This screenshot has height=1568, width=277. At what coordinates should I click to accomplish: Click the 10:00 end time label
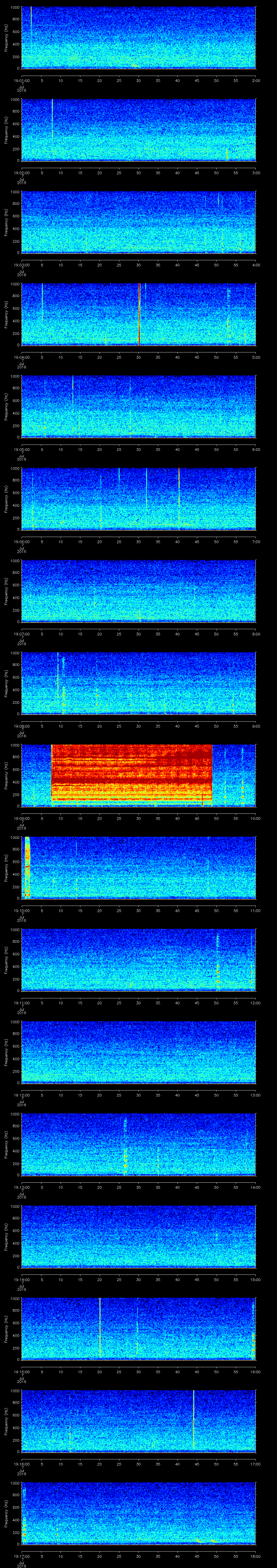point(255,818)
